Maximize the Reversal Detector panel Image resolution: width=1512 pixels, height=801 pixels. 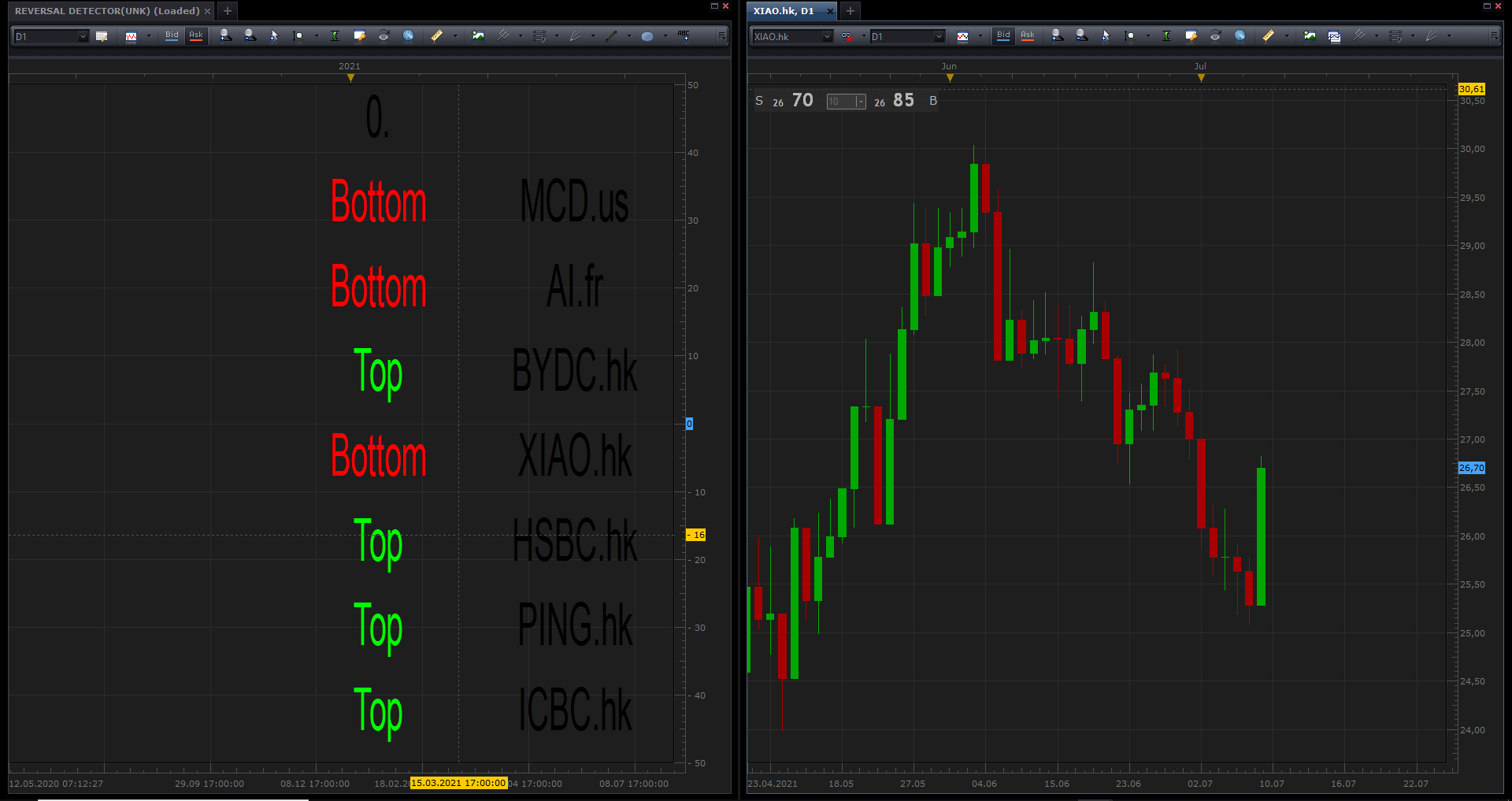point(714,6)
